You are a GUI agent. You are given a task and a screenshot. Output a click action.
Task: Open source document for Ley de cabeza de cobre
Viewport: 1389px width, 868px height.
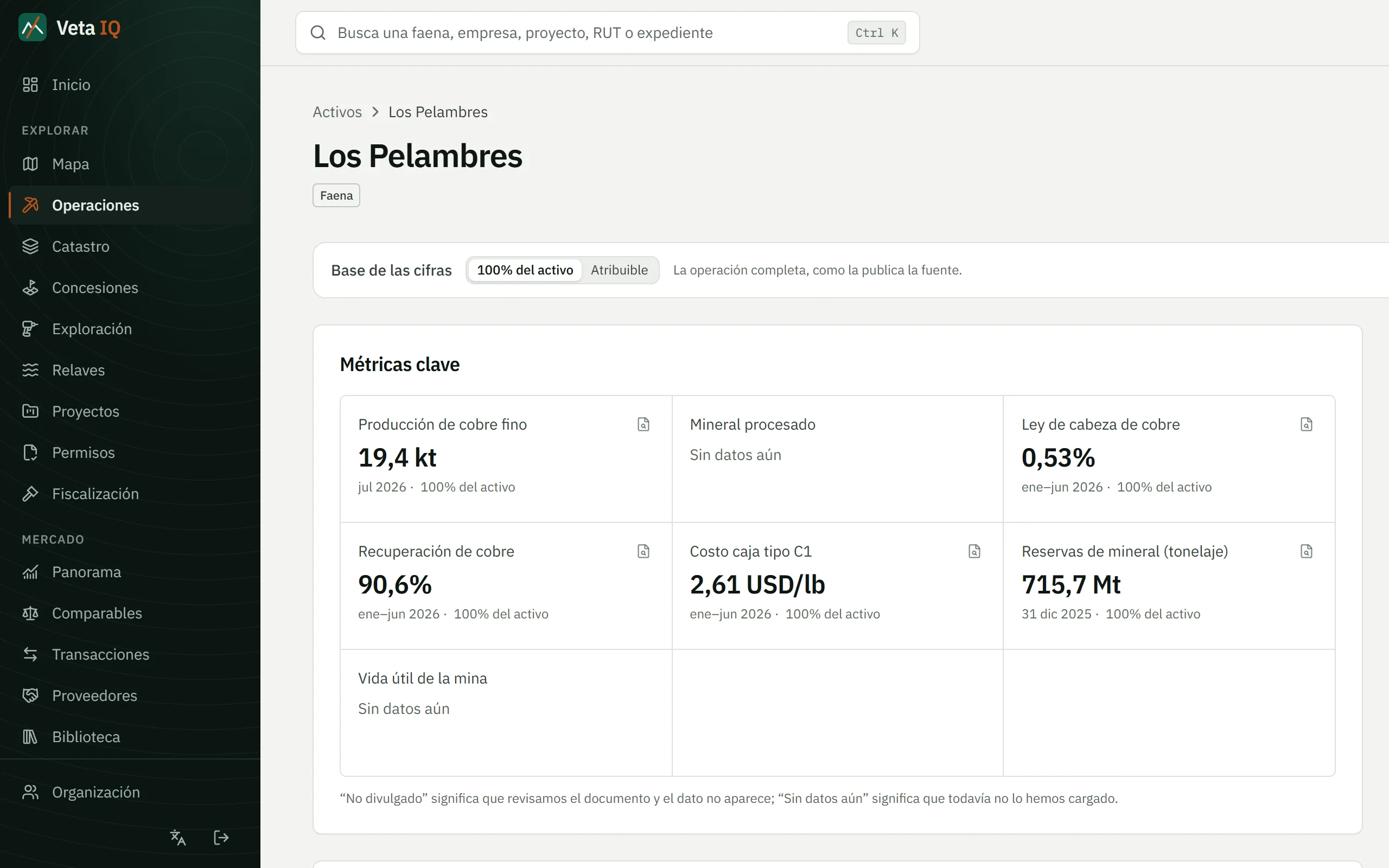[1307, 424]
